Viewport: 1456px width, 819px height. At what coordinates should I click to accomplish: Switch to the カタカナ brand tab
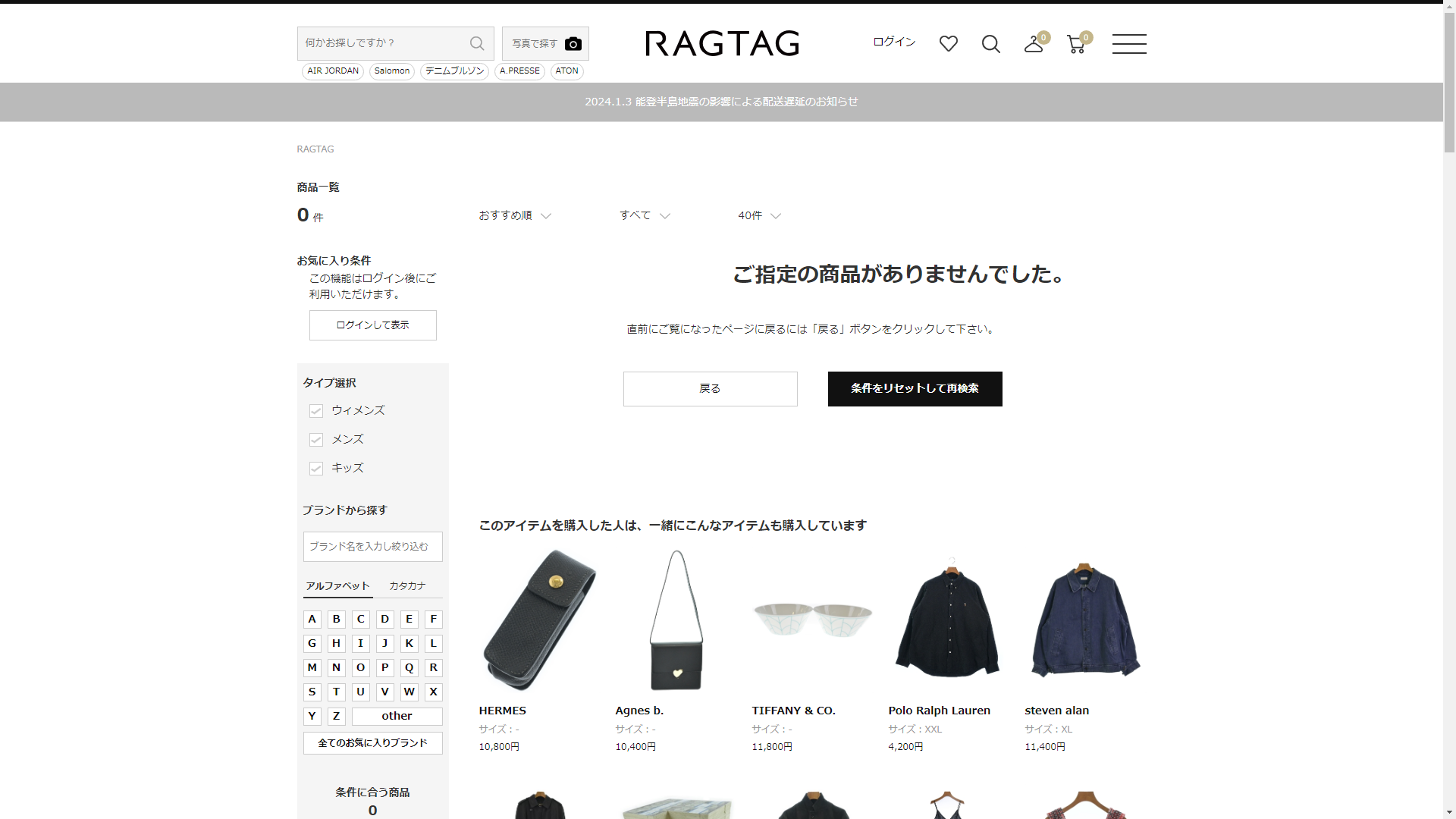point(407,586)
